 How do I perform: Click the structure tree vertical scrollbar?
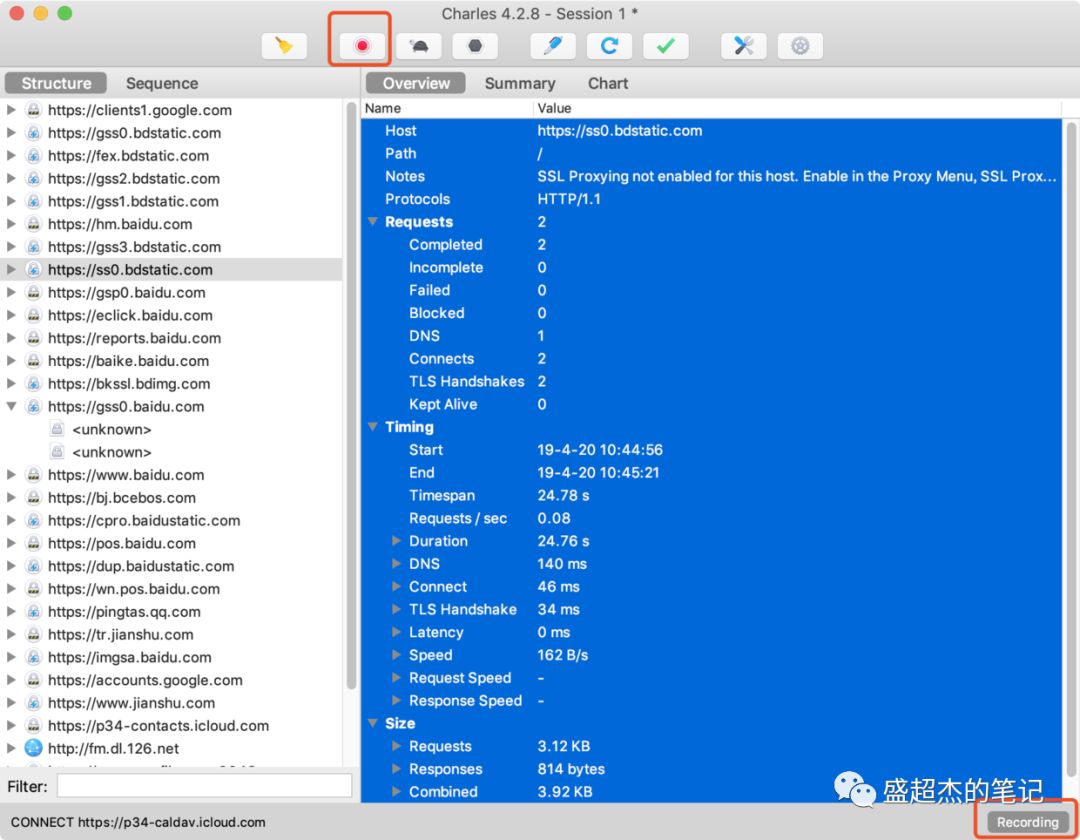[x=351, y=396]
